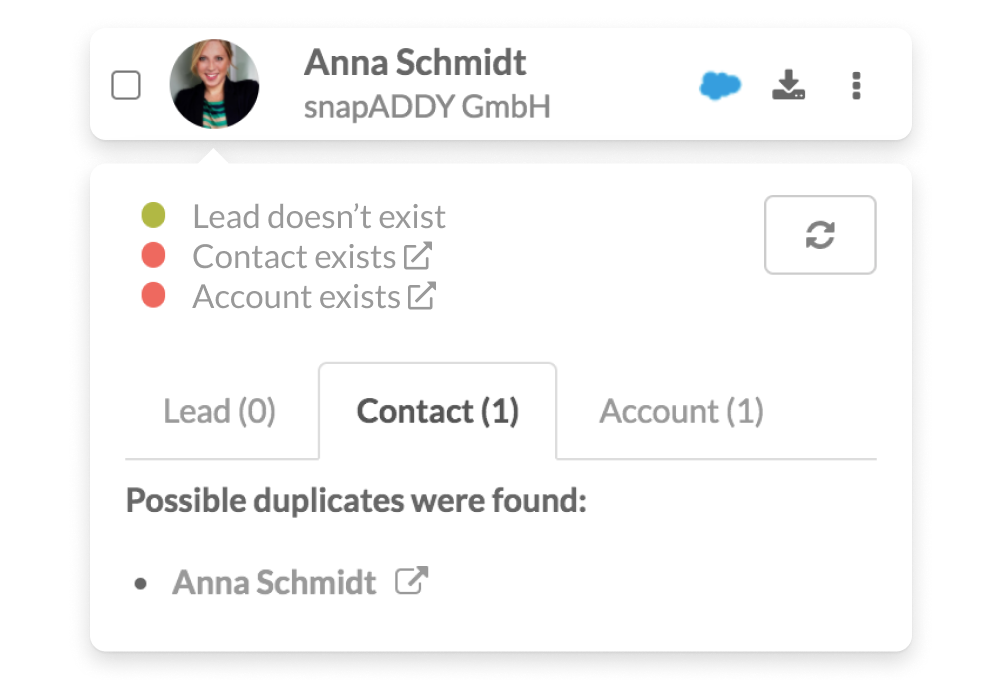Click Anna Schmidt's profile photo
Screen dimensions: 1004x680
213,85
